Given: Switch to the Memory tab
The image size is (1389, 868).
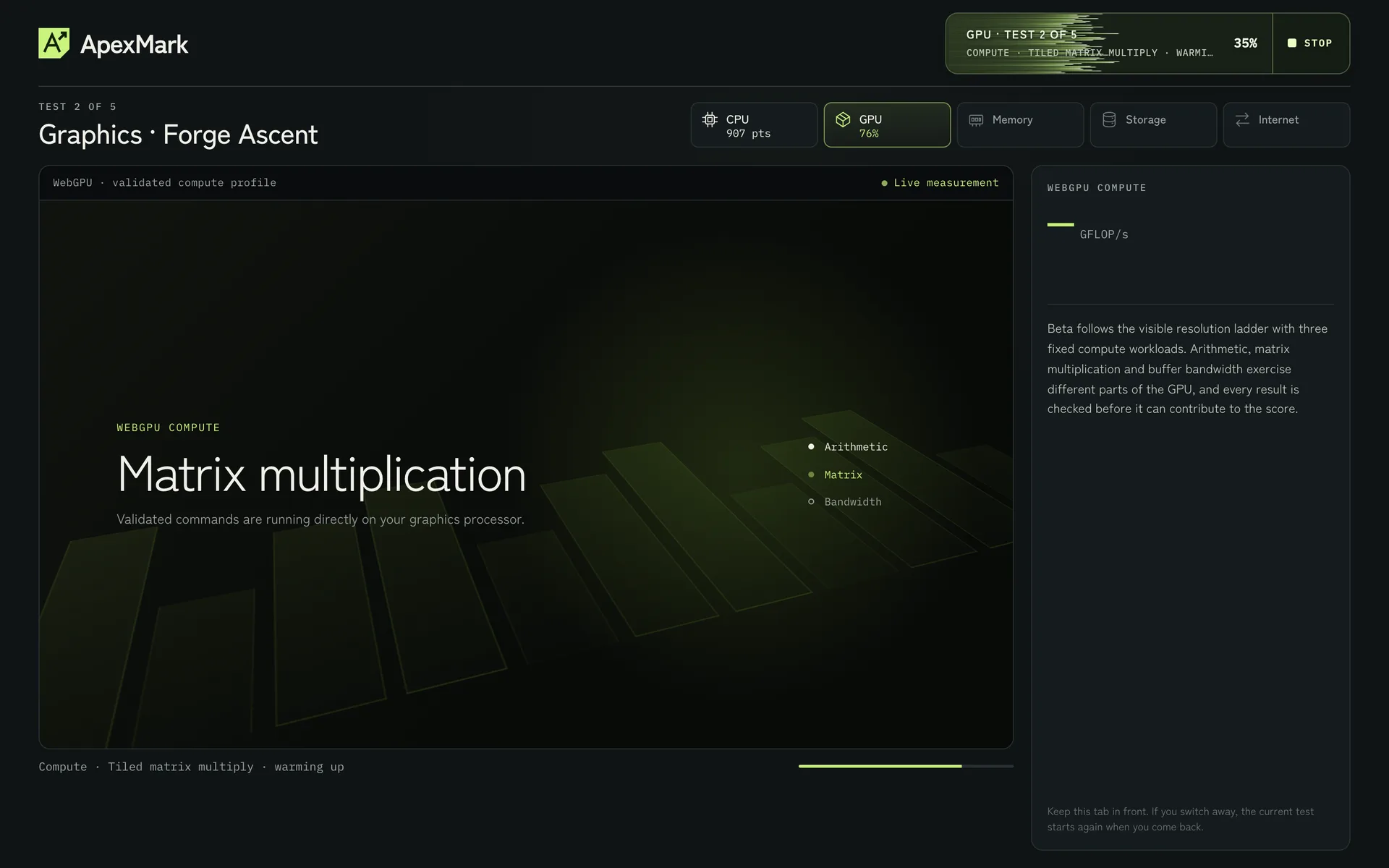Looking at the screenshot, I should click(1020, 125).
